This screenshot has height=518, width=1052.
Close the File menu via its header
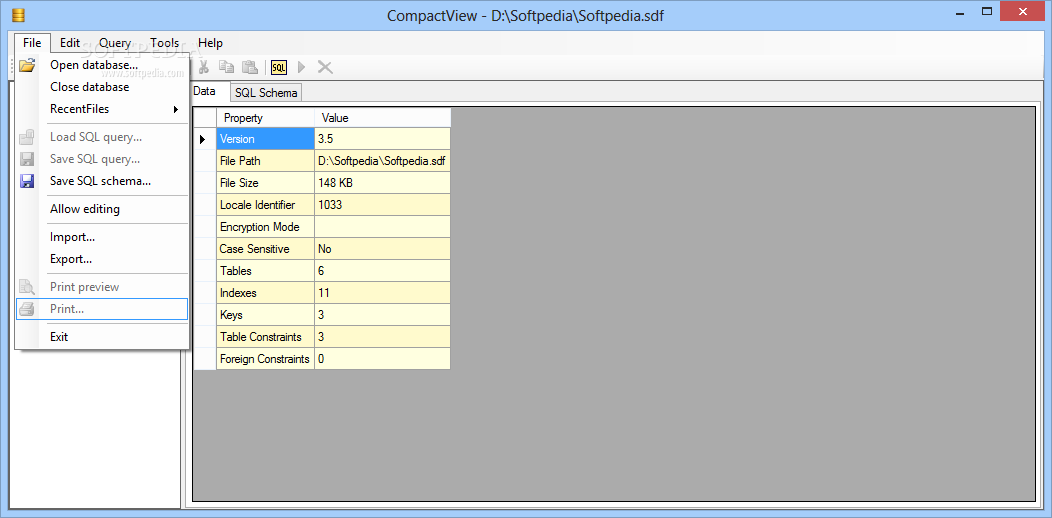click(32, 43)
